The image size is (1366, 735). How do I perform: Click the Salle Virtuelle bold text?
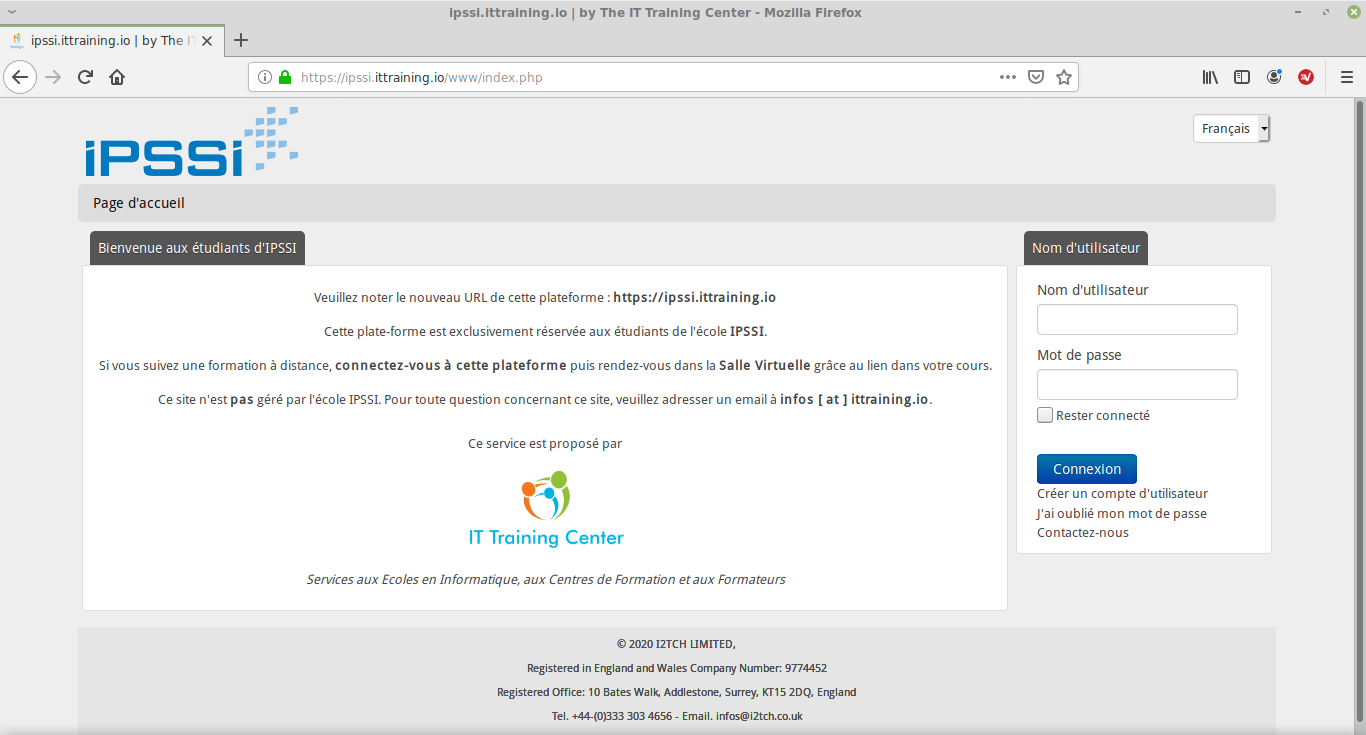click(764, 365)
